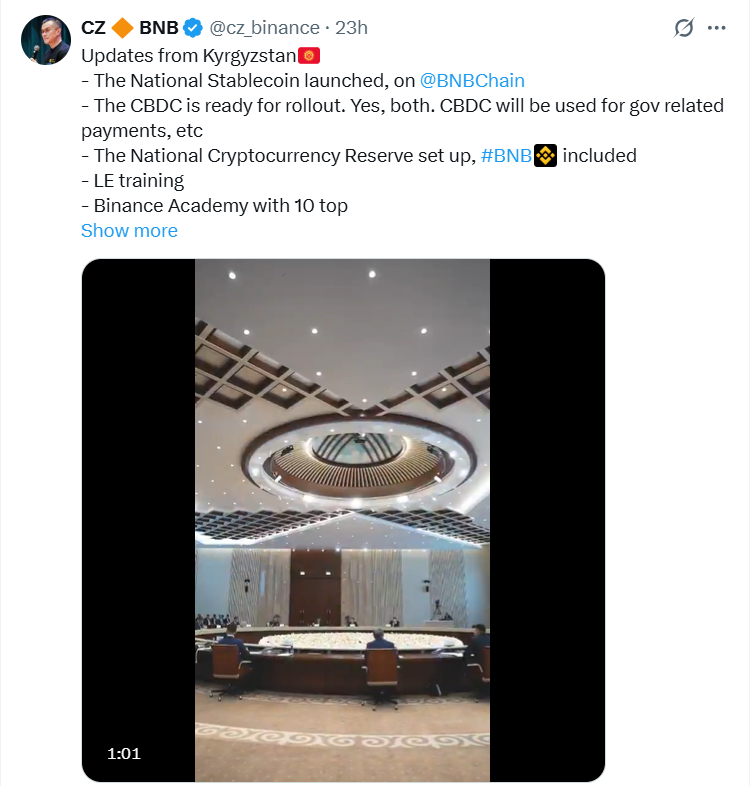This screenshot has width=750, height=786.
Task: Open the #BNB hashtag link
Action: 507,155
